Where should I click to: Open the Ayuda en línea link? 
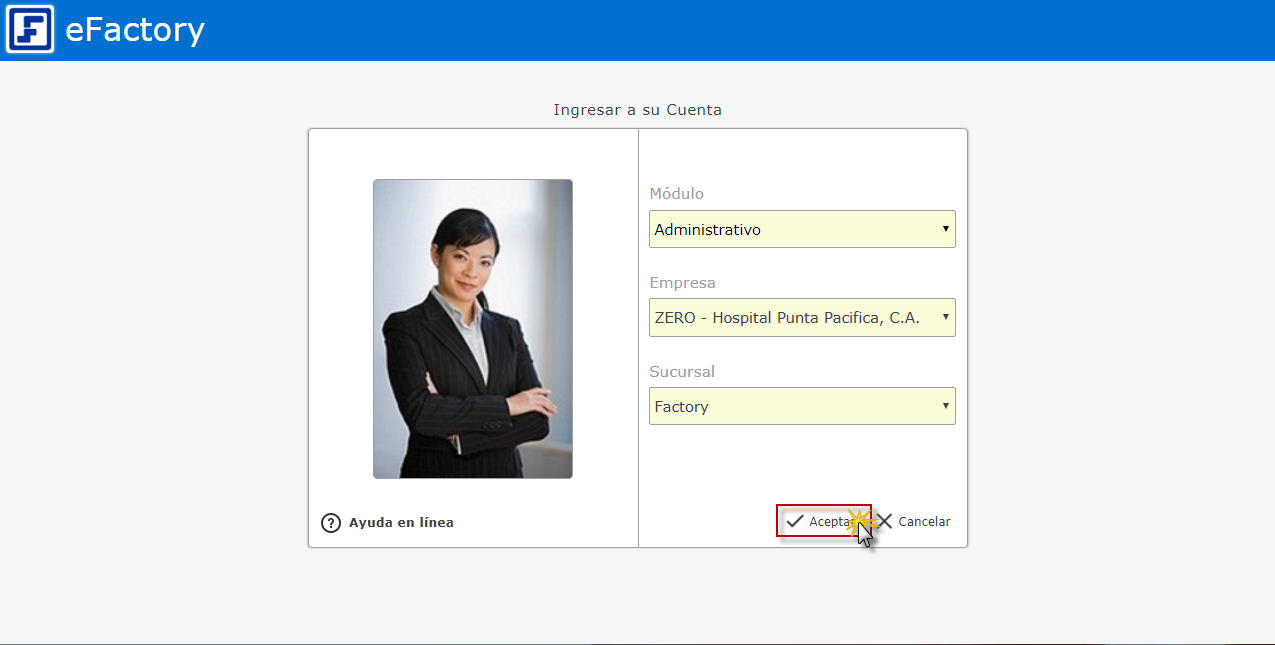click(401, 523)
